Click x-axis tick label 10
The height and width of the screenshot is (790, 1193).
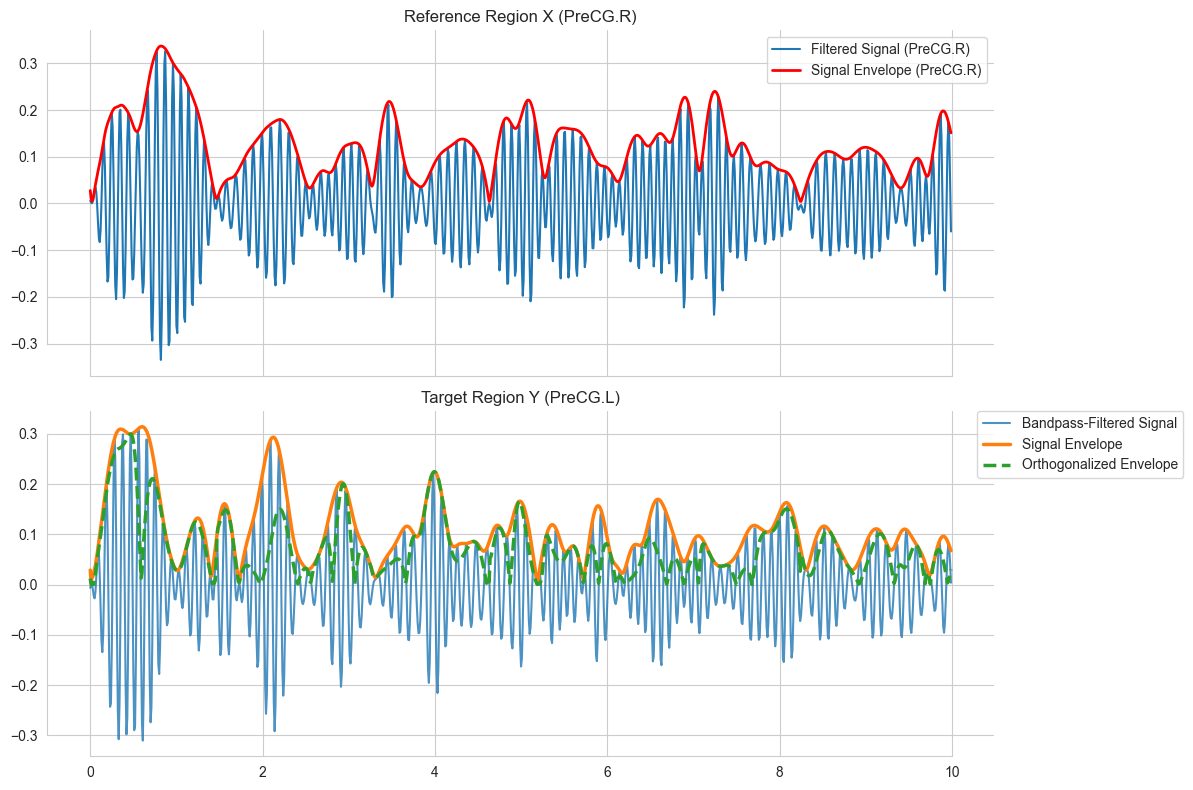coord(952,772)
